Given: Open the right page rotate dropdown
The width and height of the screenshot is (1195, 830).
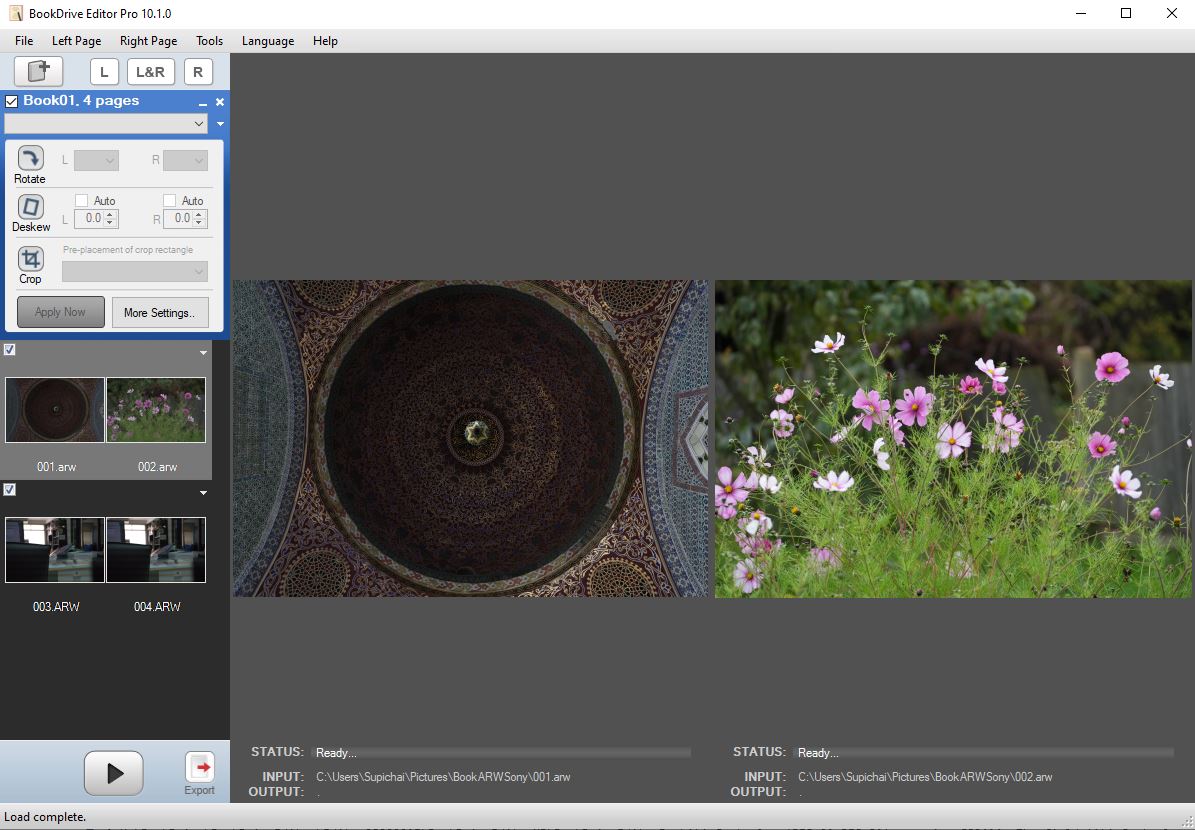Looking at the screenshot, I should tap(185, 160).
